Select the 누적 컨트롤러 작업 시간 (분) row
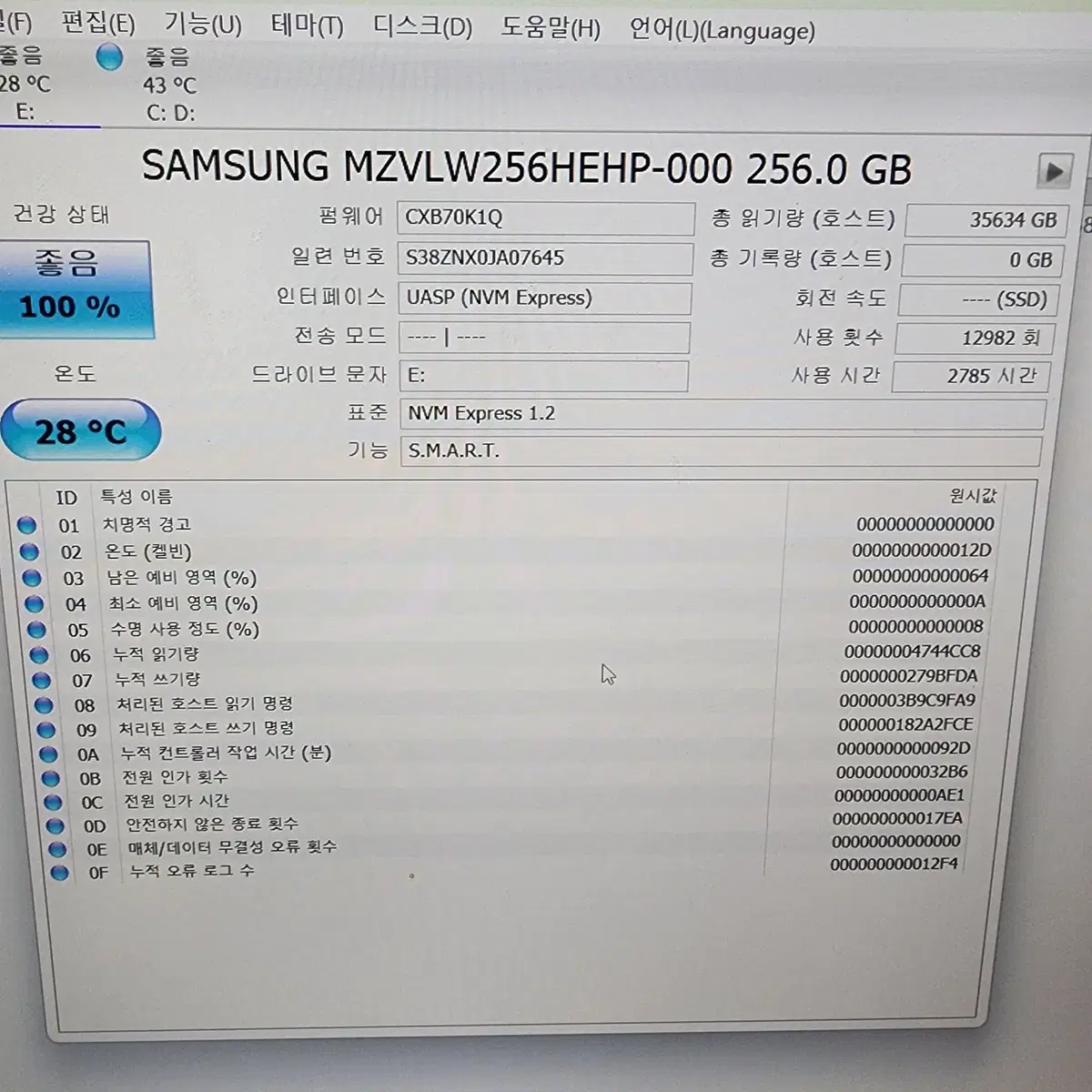The image size is (1092, 1092). click(506, 752)
